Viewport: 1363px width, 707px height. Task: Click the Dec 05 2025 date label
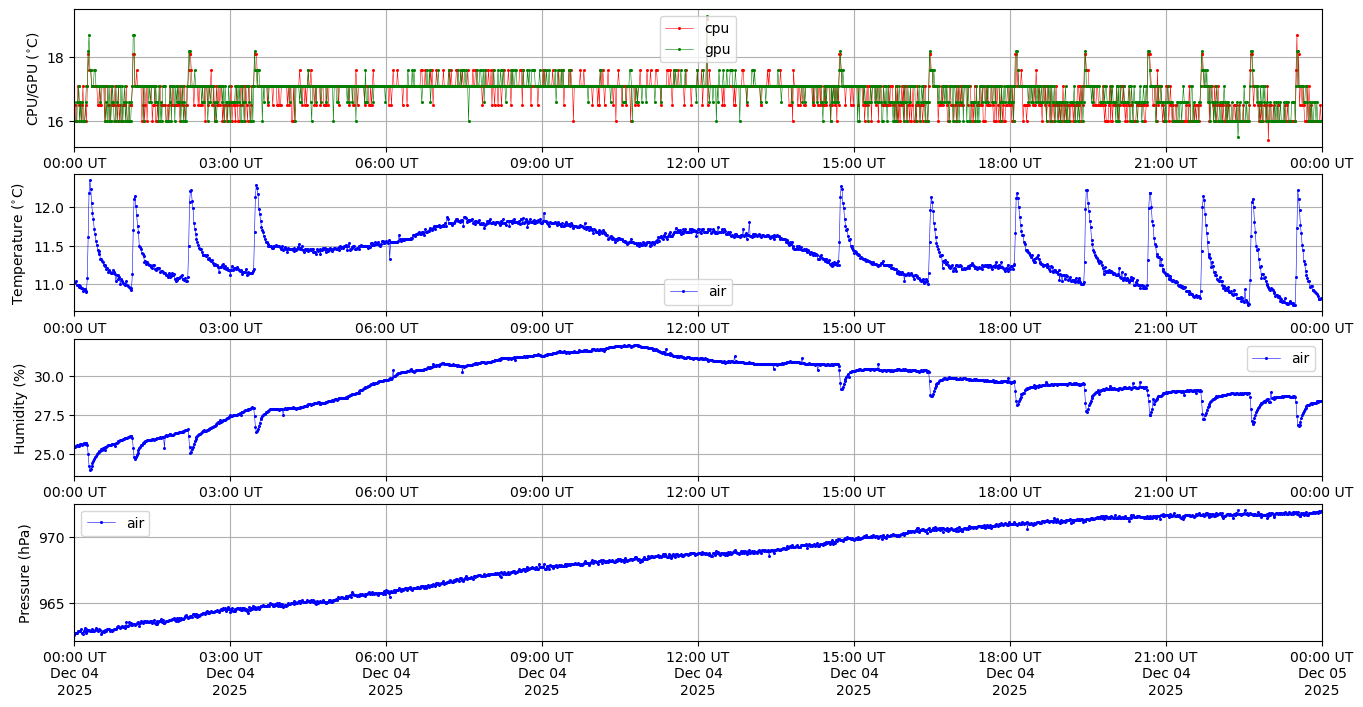(1321, 674)
